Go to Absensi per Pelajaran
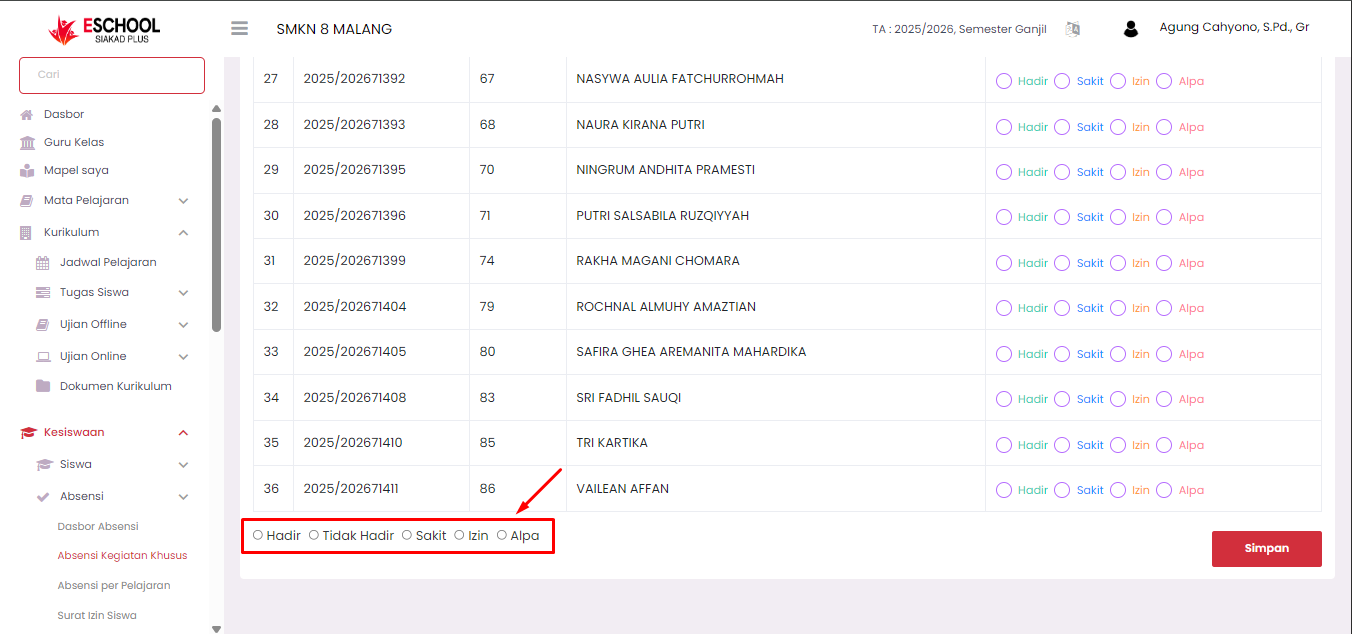This screenshot has height=634, width=1352. click(113, 586)
